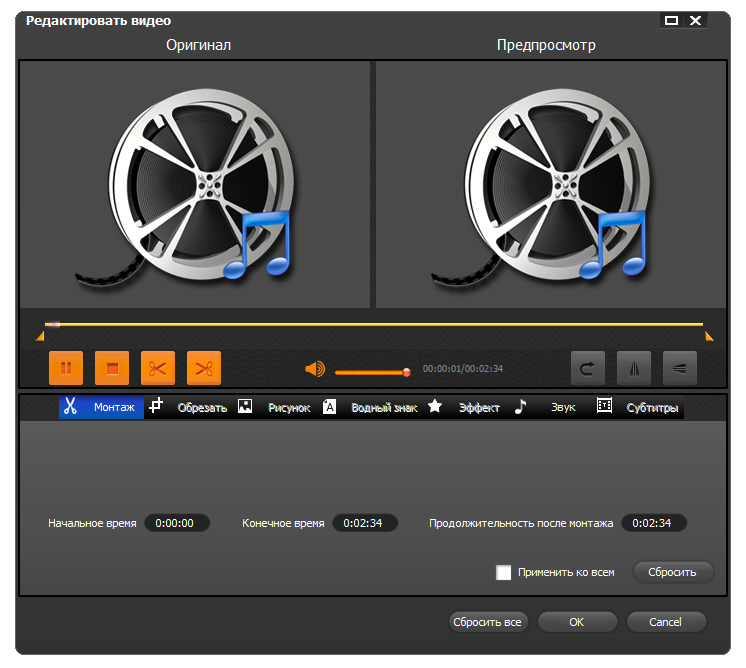Stop video playback

click(112, 368)
